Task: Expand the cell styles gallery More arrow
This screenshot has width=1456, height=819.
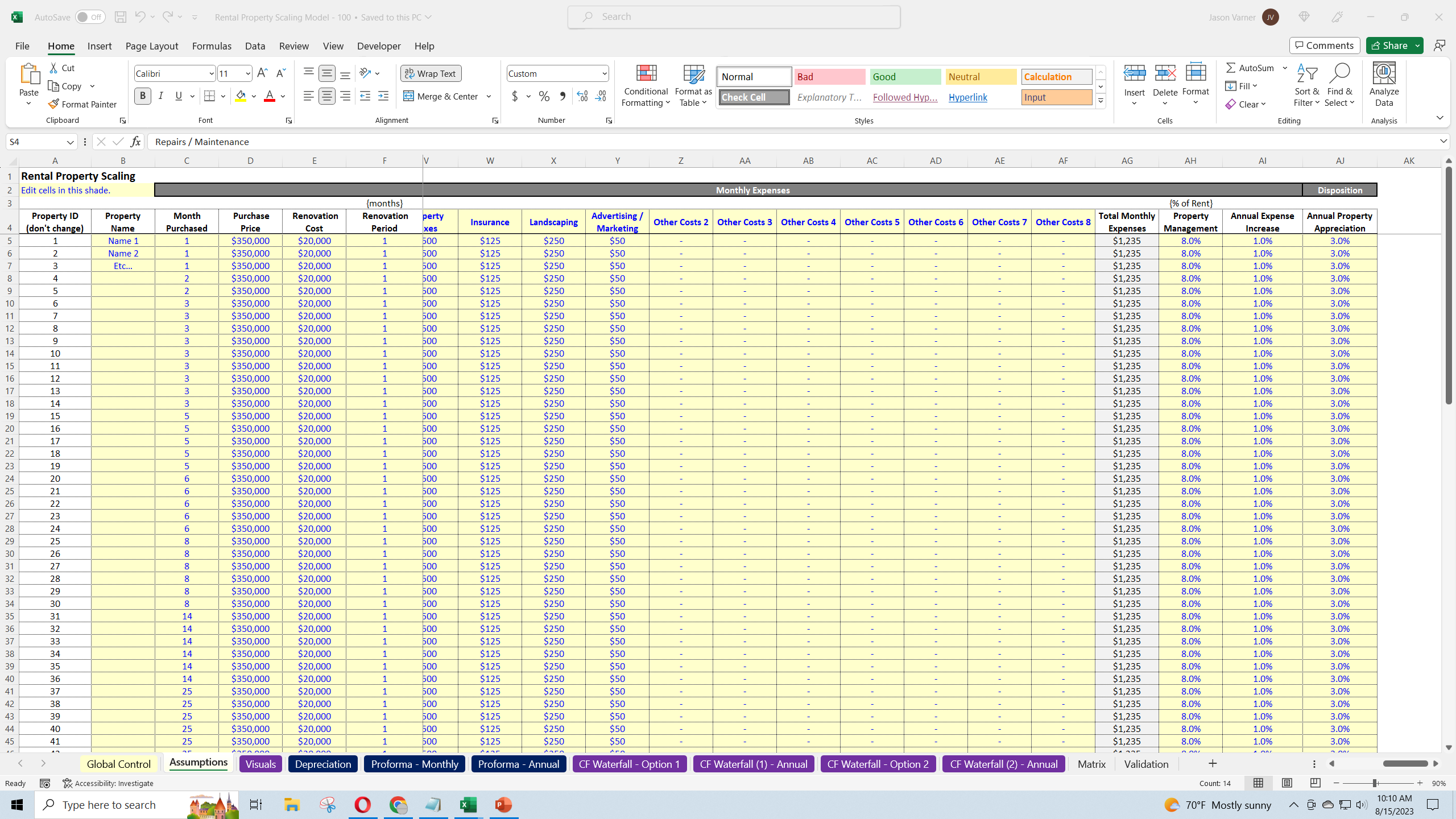Action: (1101, 101)
